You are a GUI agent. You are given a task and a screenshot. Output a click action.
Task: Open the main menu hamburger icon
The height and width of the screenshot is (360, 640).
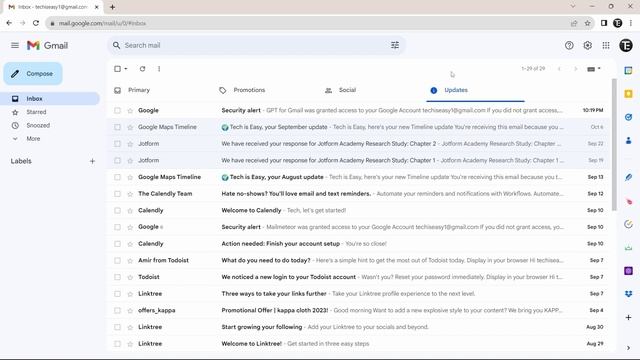pyautogui.click(x=15, y=45)
